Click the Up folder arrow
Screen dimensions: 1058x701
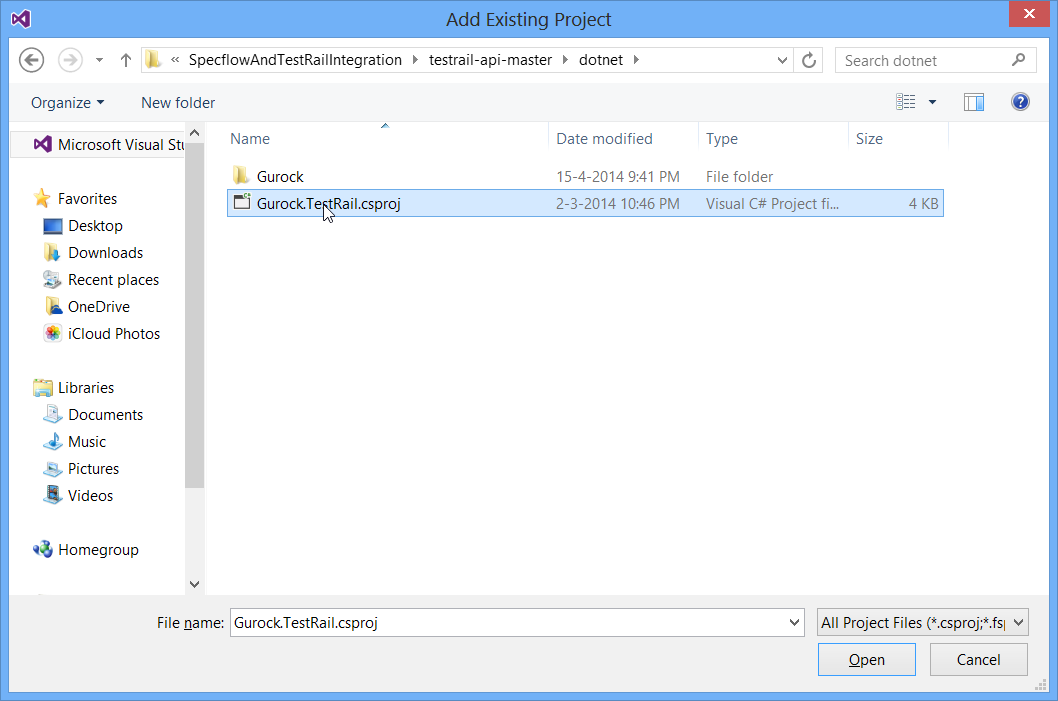(126, 60)
